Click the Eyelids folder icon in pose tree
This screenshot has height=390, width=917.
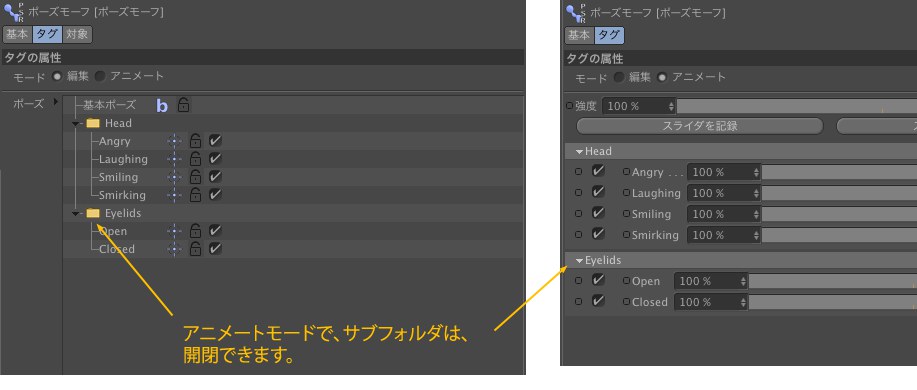coord(93,213)
